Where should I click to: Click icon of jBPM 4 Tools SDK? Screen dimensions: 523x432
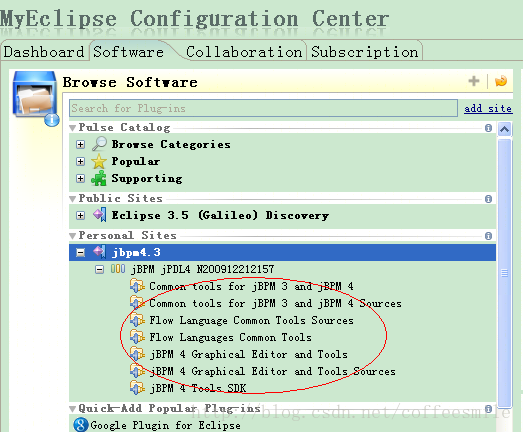pyautogui.click(x=137, y=388)
